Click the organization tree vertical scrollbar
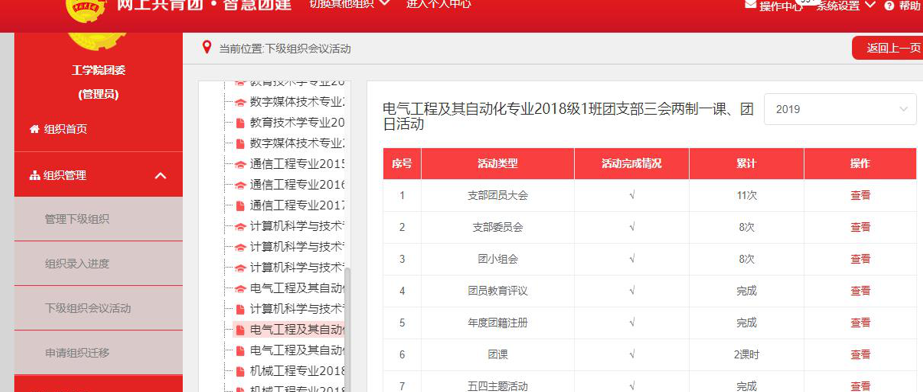The height and width of the screenshot is (392, 923). [x=347, y=330]
